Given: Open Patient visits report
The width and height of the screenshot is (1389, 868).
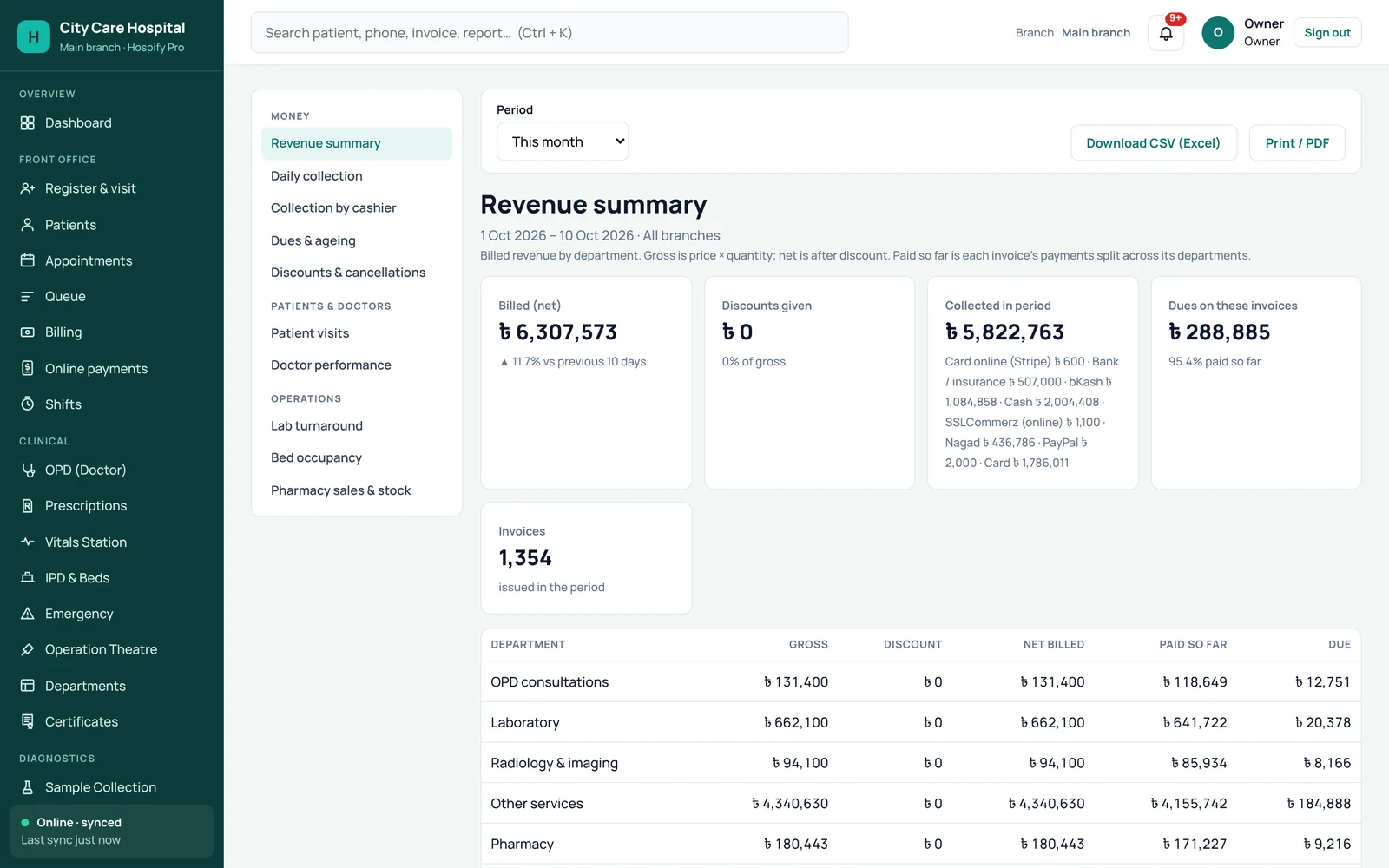Looking at the screenshot, I should pyautogui.click(x=310, y=333).
